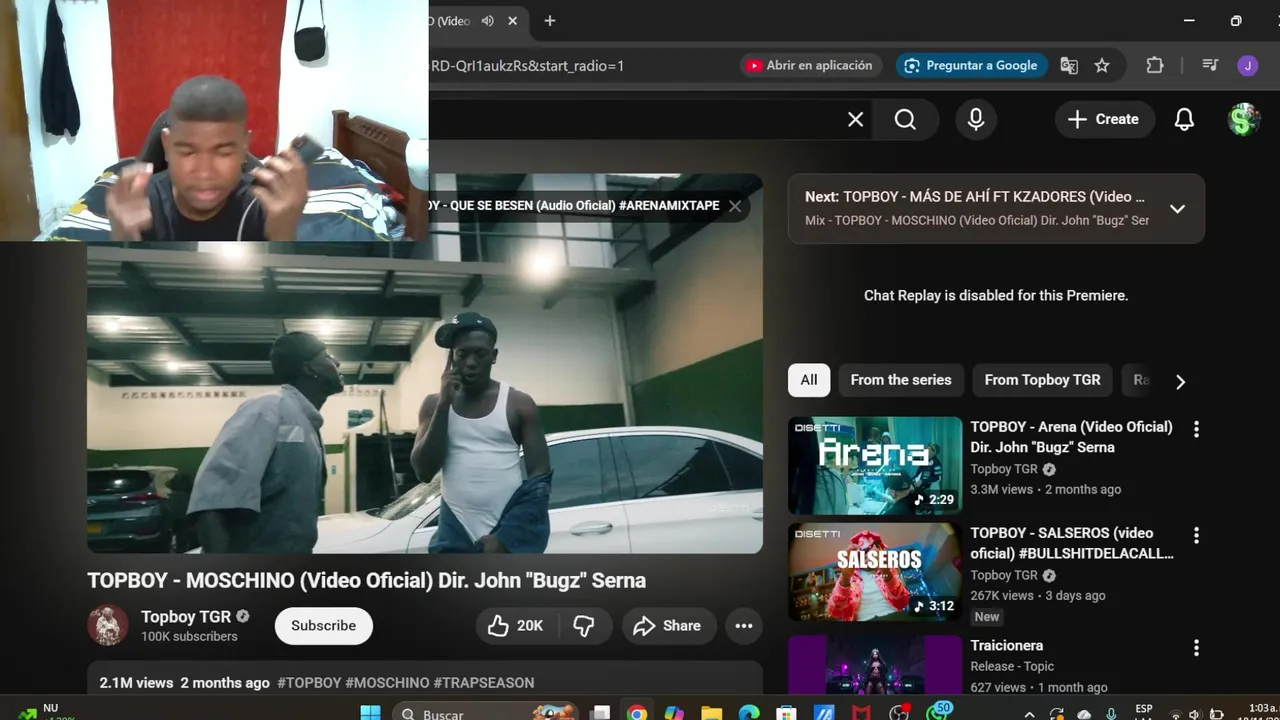Click the #TOPBOY hashtag
The image size is (1280, 720).
(309, 683)
